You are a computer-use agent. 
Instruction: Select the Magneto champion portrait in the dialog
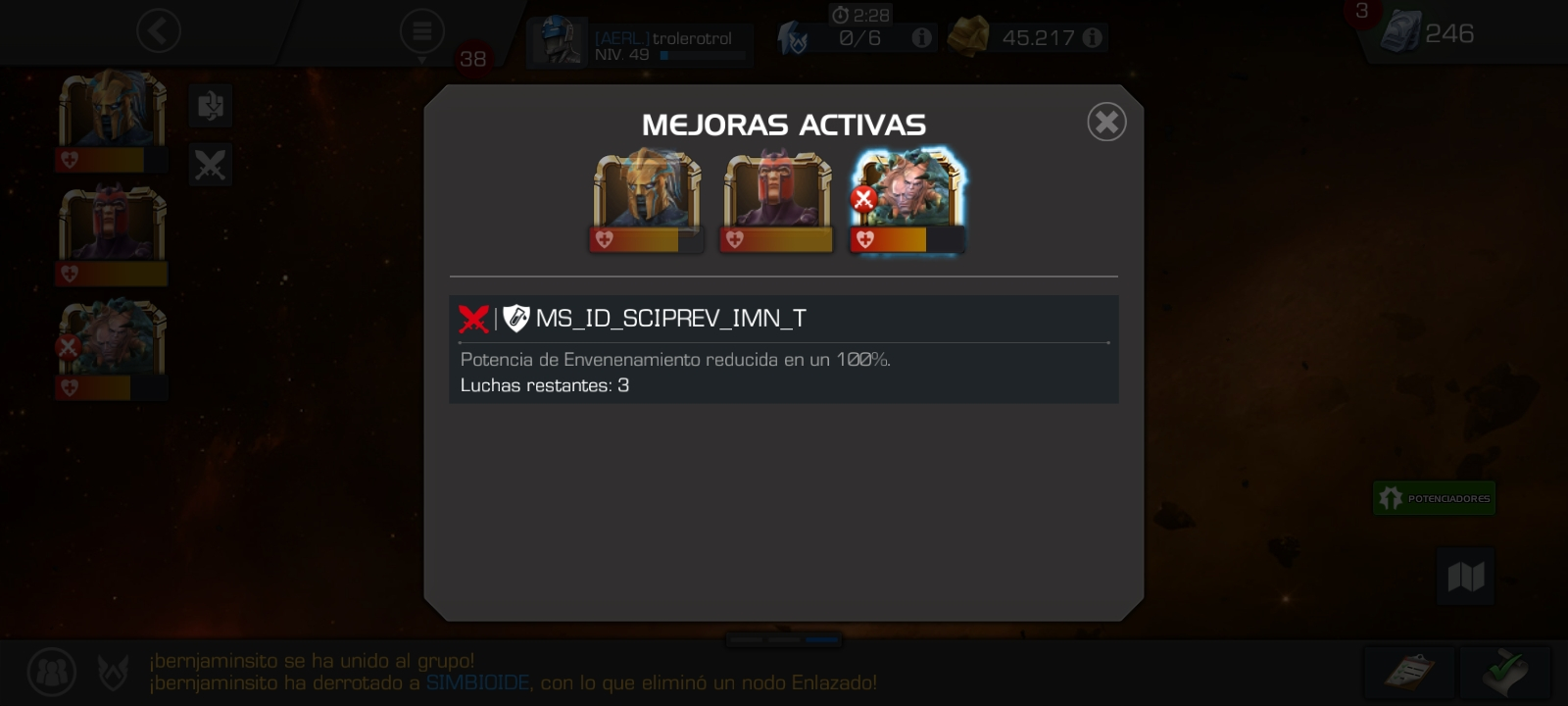click(x=776, y=200)
